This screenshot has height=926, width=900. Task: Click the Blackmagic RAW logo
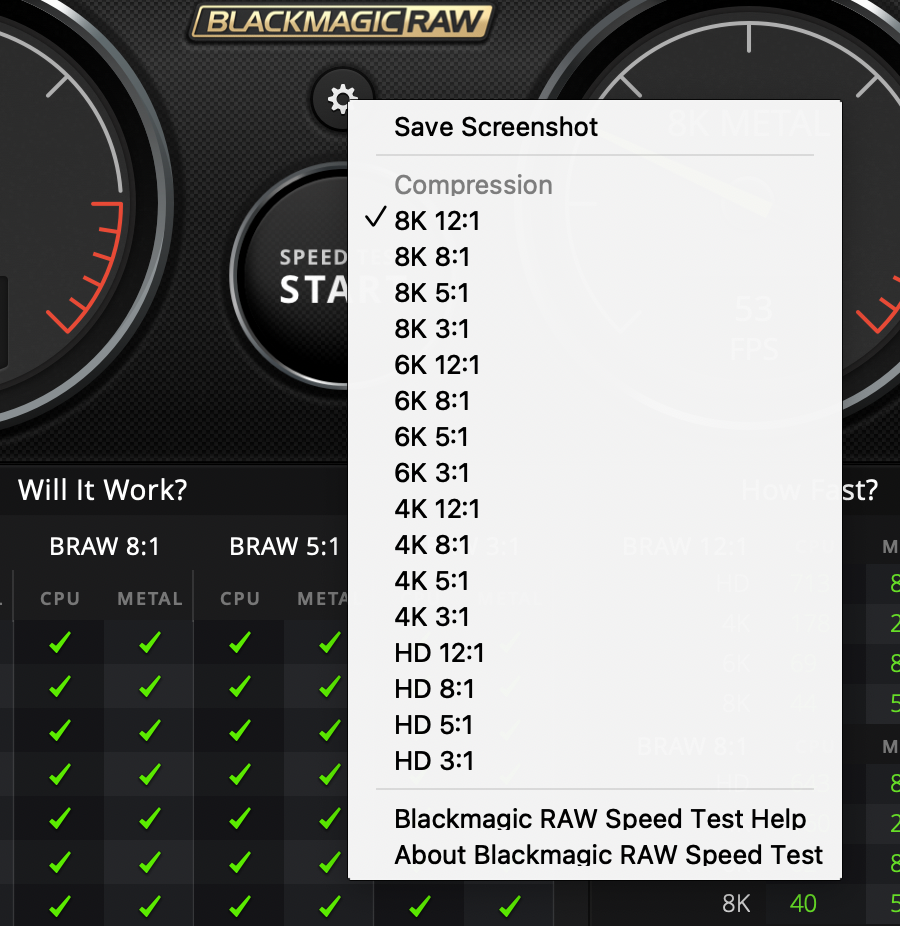(340, 23)
